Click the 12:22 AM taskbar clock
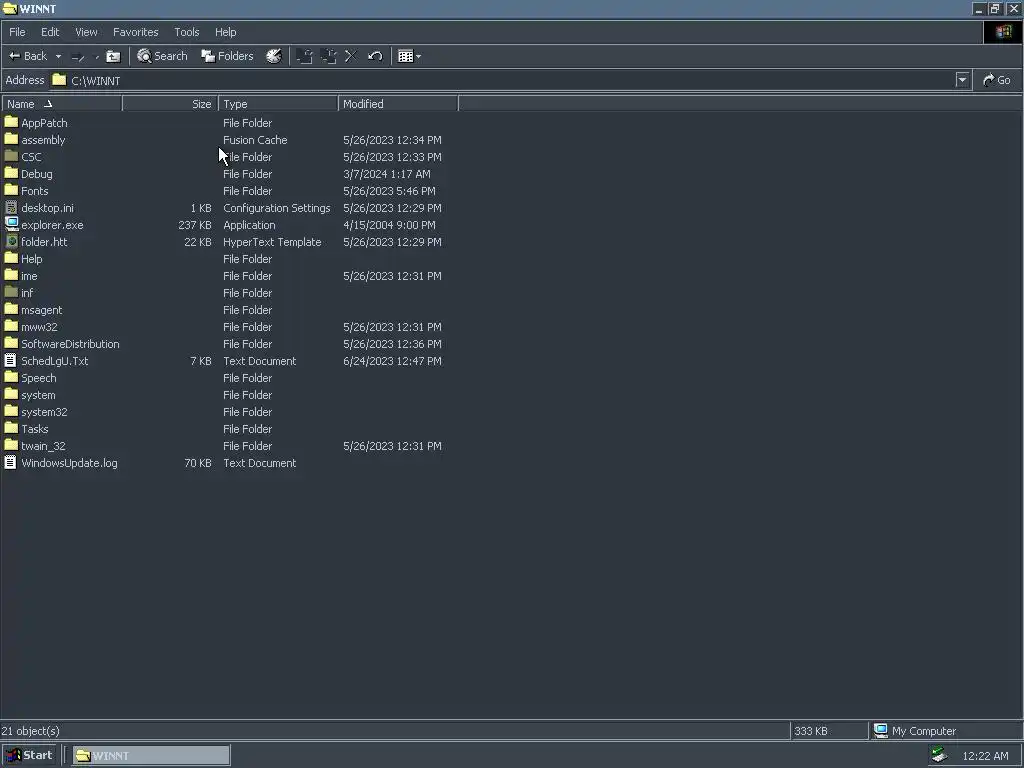This screenshot has width=1024, height=768. pos(985,756)
